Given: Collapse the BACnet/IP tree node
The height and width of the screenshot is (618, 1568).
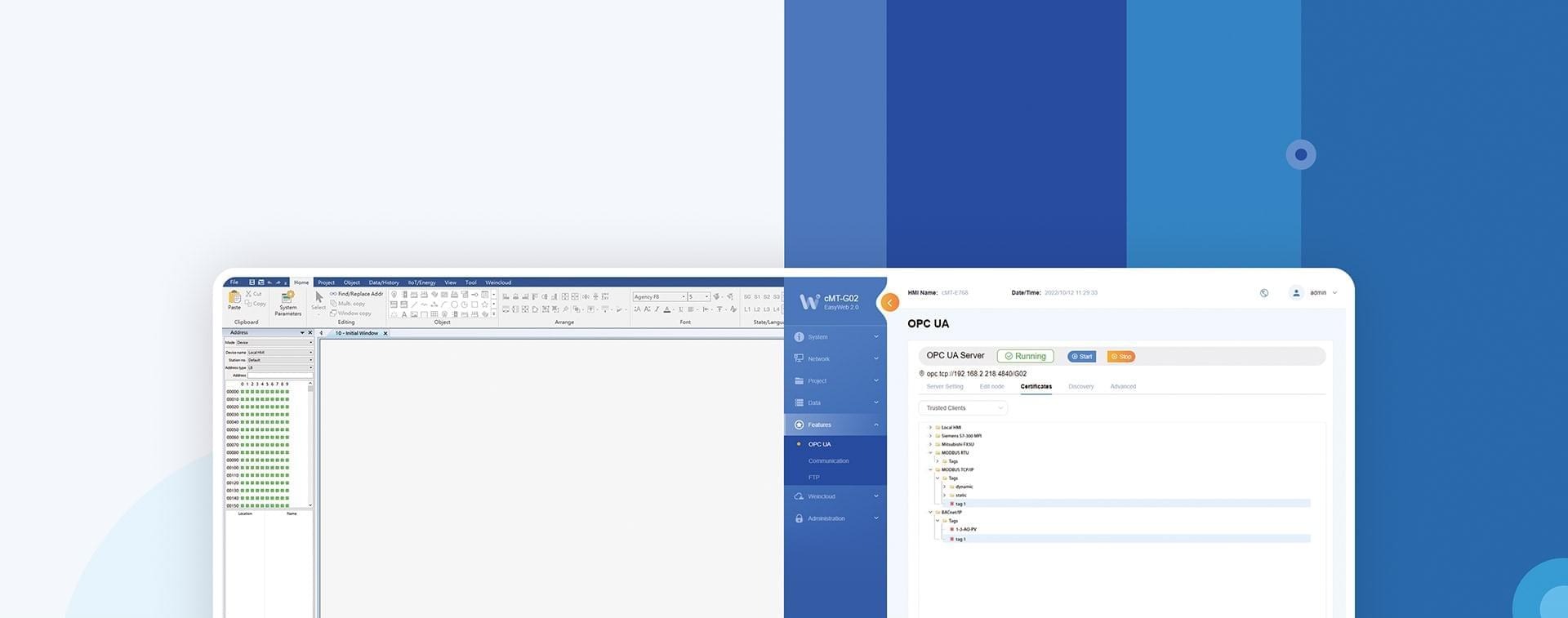Looking at the screenshot, I should click(x=930, y=513).
